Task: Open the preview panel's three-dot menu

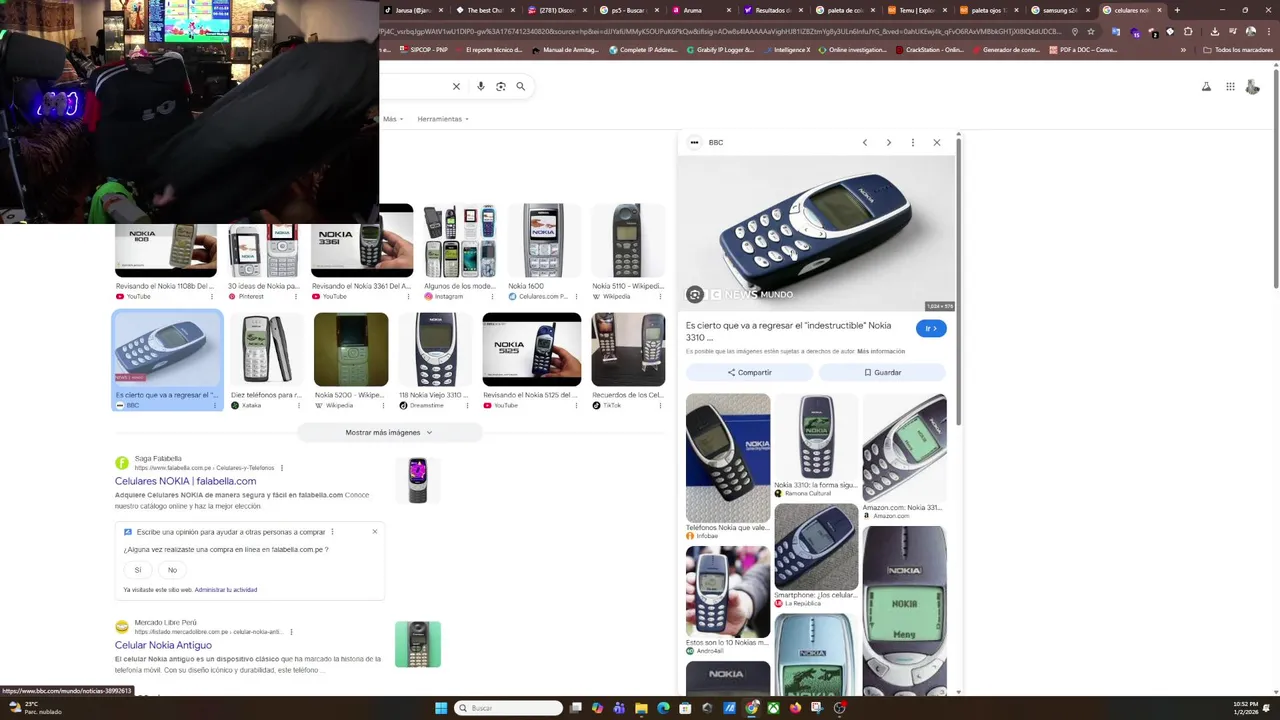Action: (912, 143)
